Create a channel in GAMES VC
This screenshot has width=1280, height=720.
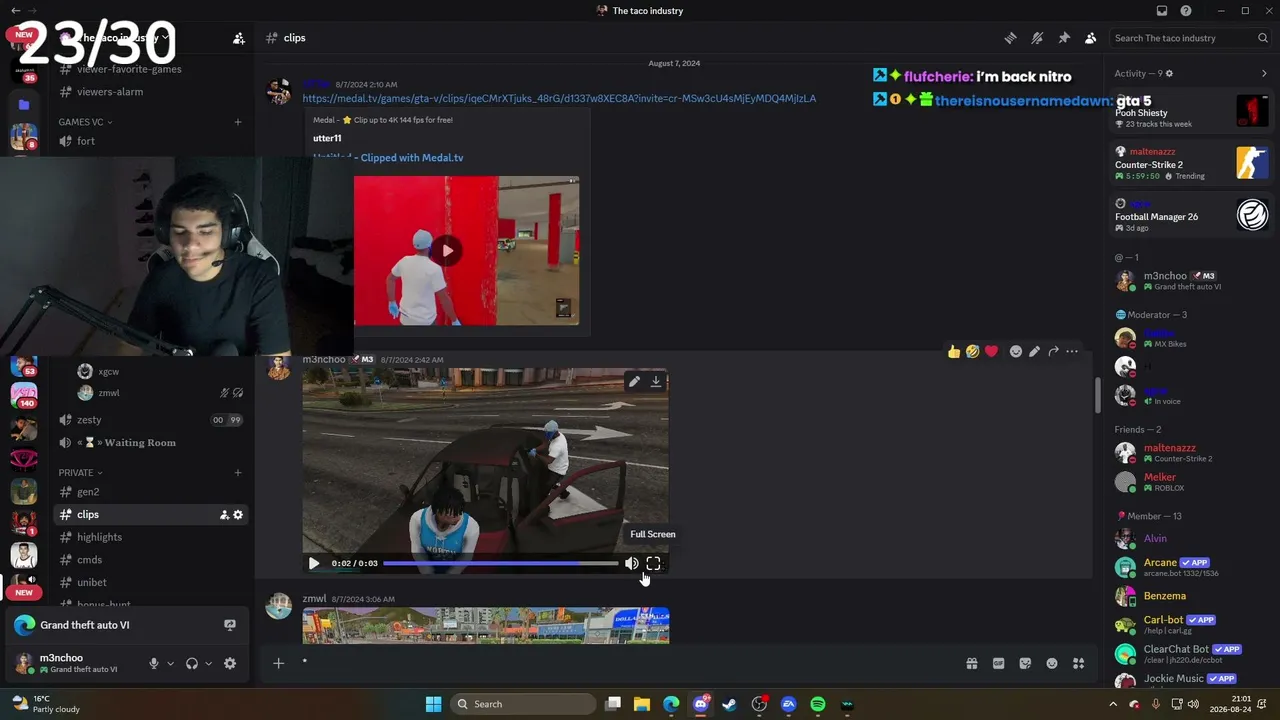click(x=238, y=122)
